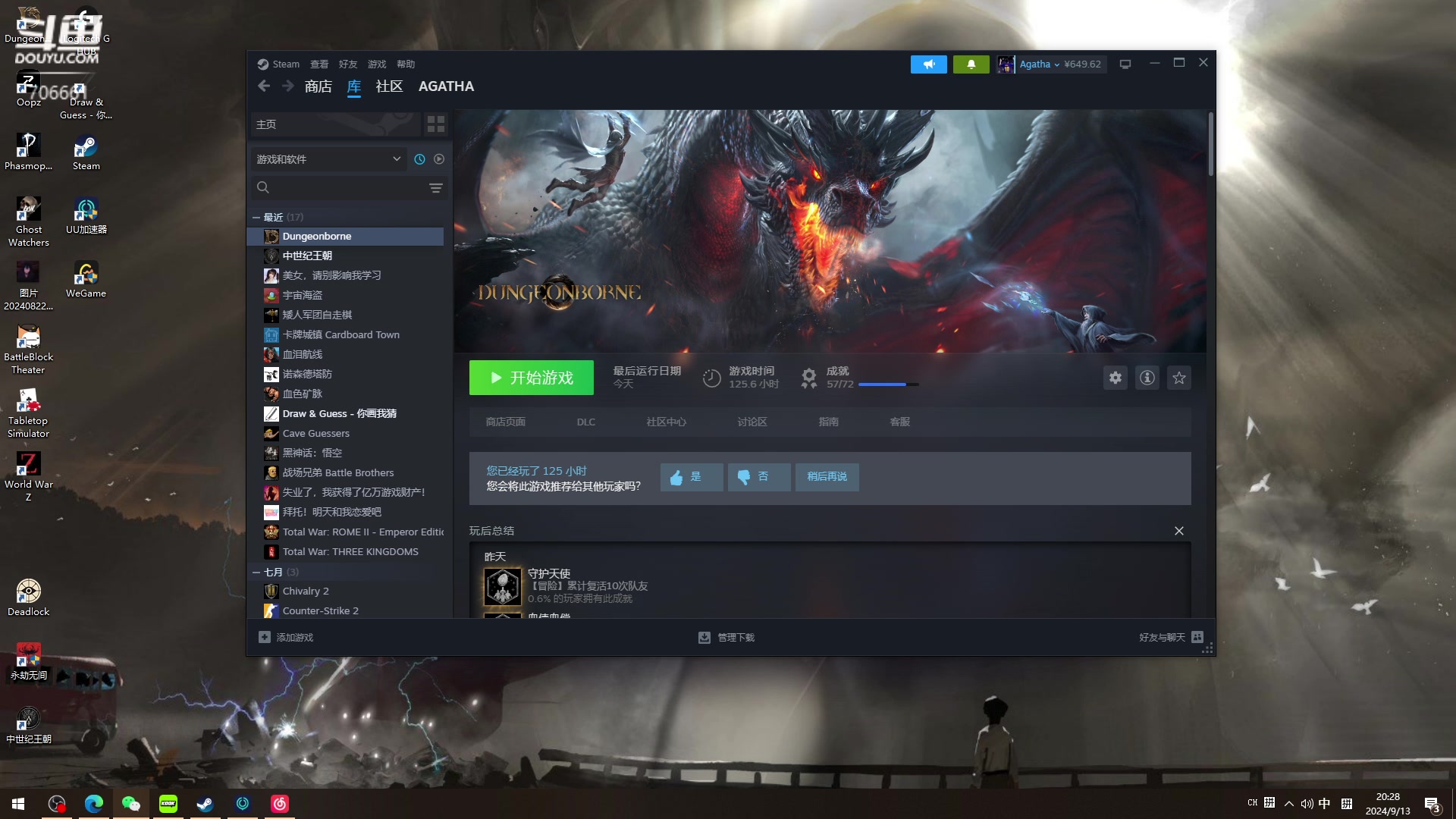This screenshot has width=1456, height=819.
Task: Choose 稍后再说 on the review prompt
Action: tap(827, 477)
